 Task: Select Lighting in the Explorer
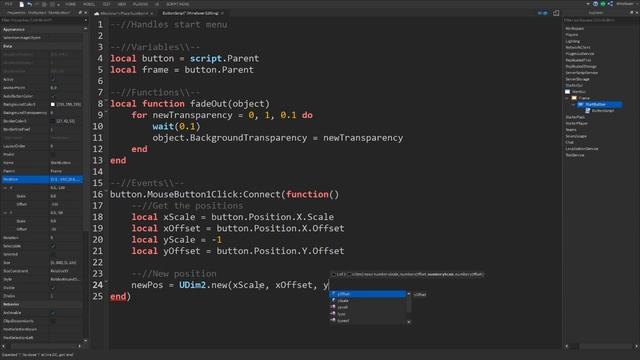click(x=573, y=41)
